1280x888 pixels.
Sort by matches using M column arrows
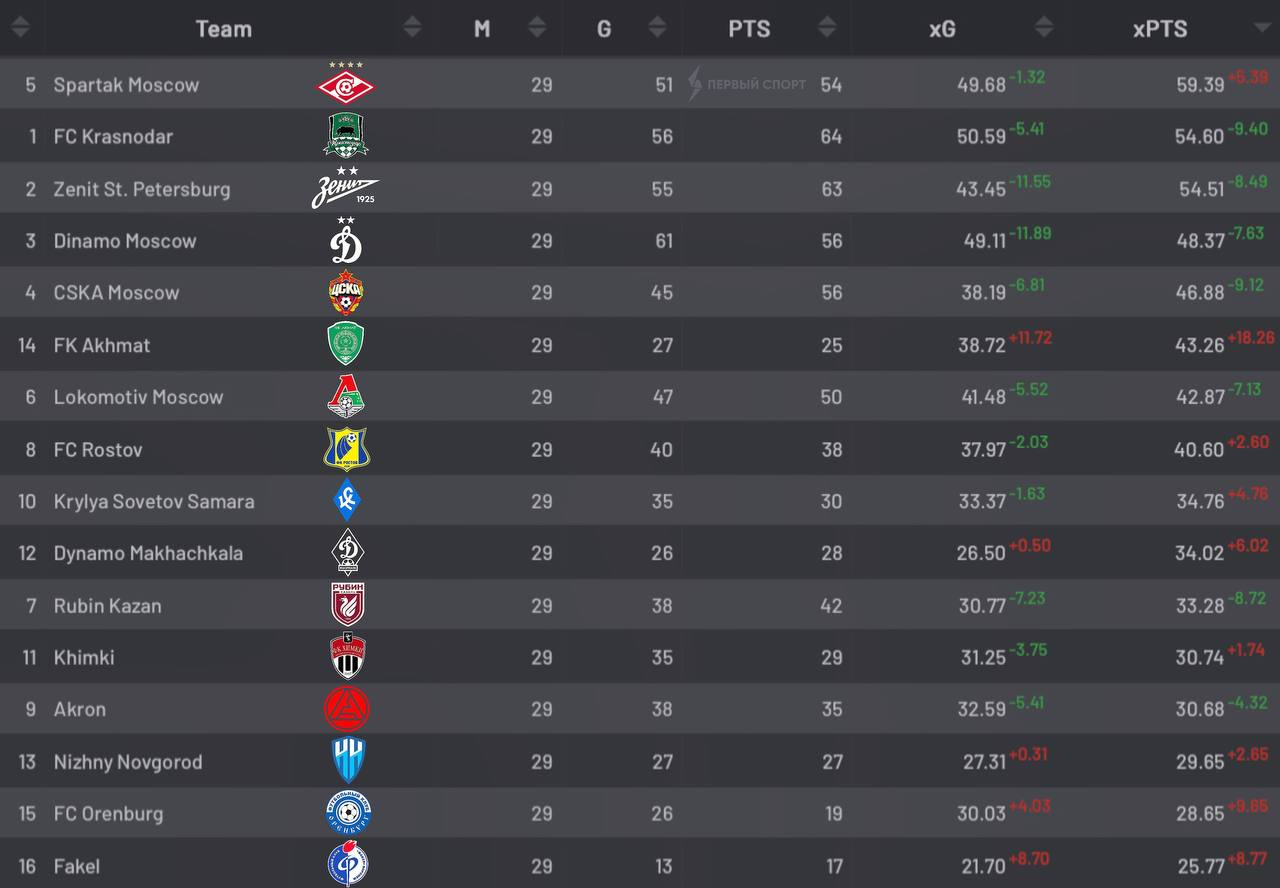(537, 28)
